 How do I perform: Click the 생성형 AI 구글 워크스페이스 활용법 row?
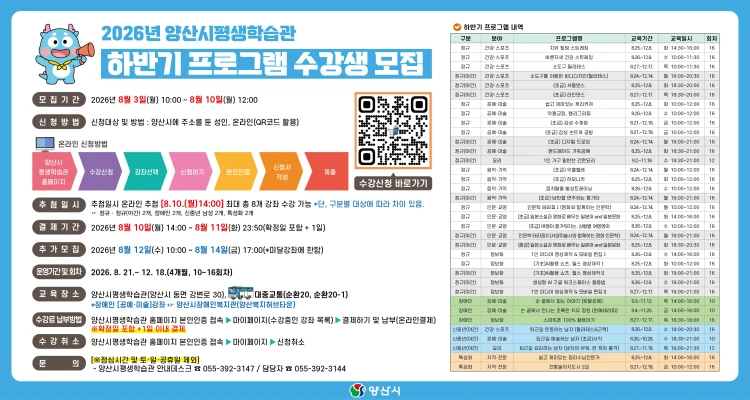pyautogui.click(x=585, y=282)
